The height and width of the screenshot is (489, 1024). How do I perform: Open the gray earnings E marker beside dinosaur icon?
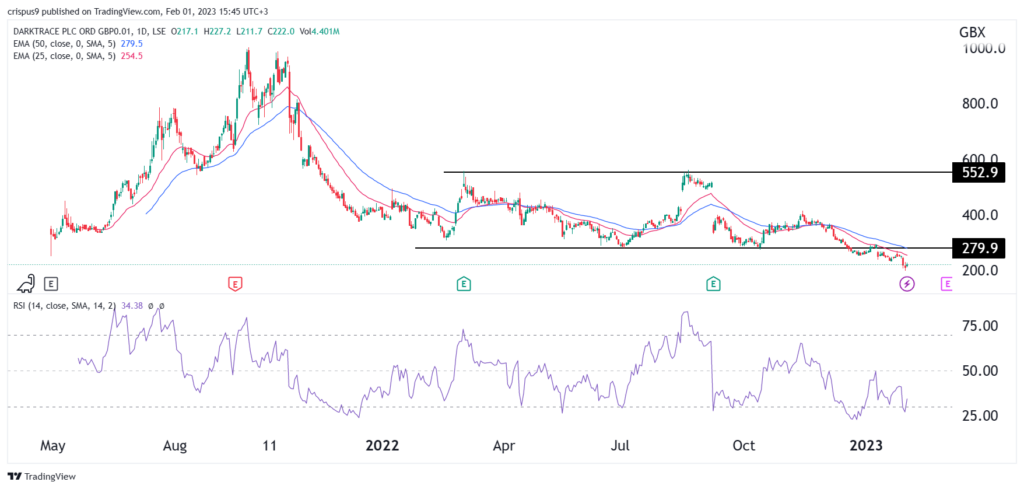tap(51, 284)
